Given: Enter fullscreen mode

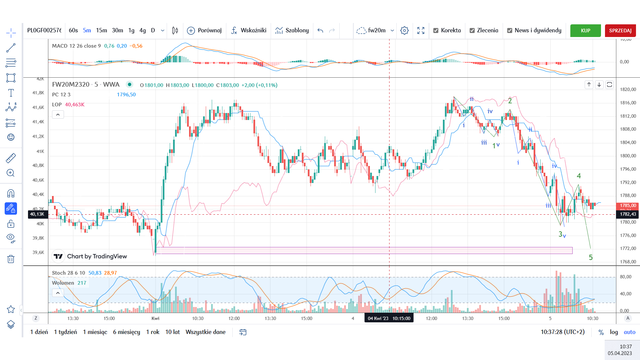Looking at the screenshot, I should (421, 31).
